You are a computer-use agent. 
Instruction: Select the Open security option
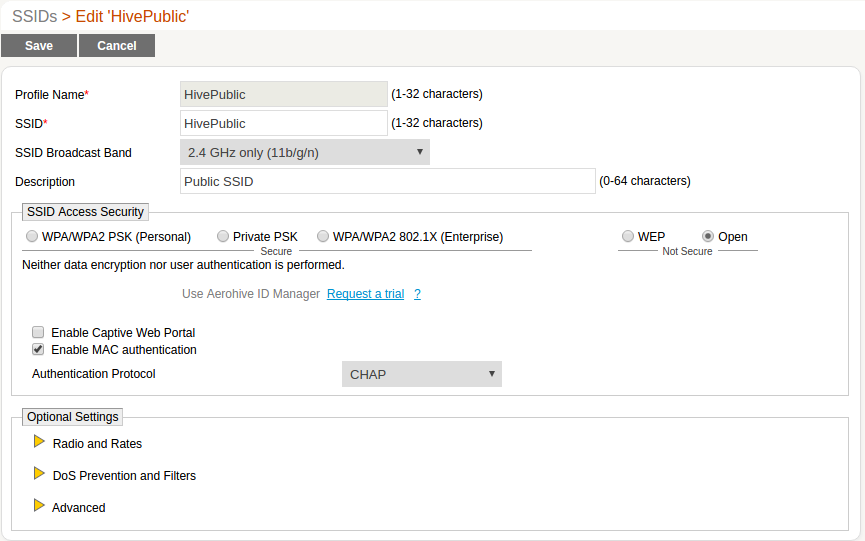(708, 237)
